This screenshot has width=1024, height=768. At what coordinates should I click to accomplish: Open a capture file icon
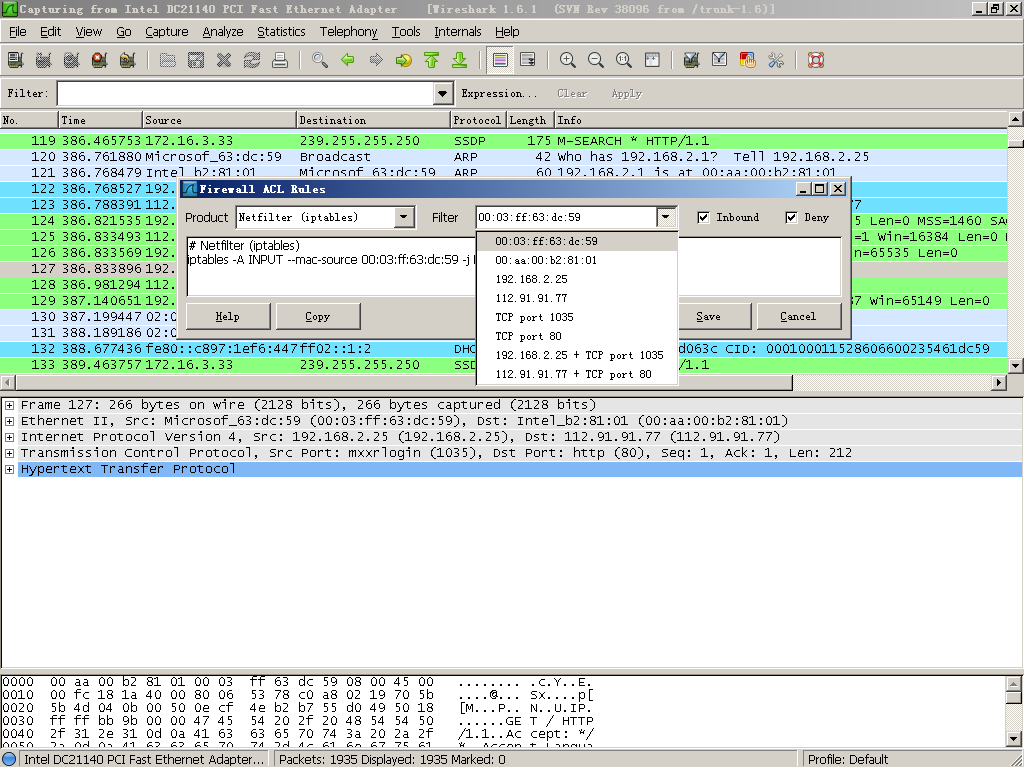coord(168,60)
